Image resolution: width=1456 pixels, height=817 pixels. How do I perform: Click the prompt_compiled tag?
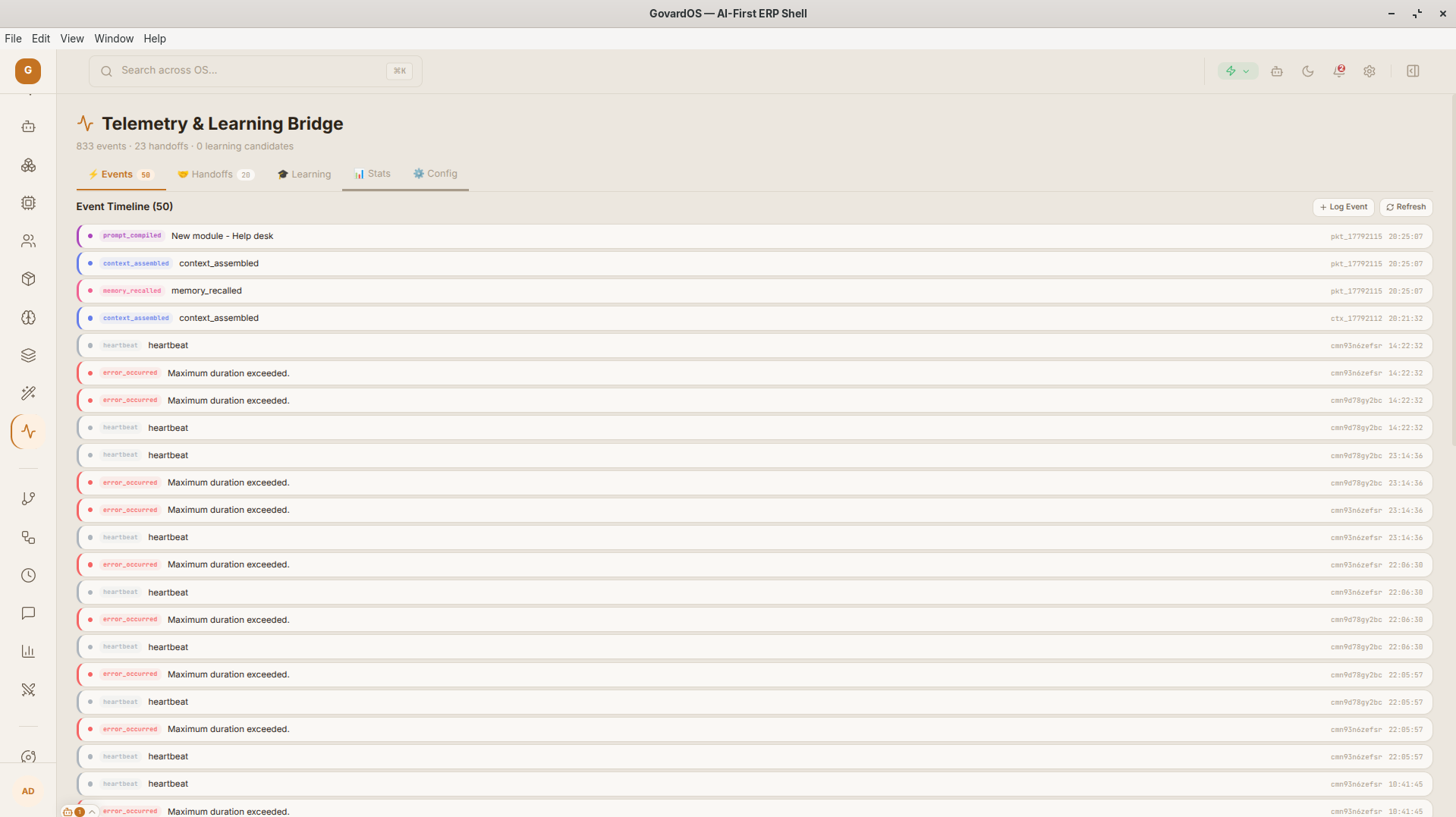(x=132, y=236)
